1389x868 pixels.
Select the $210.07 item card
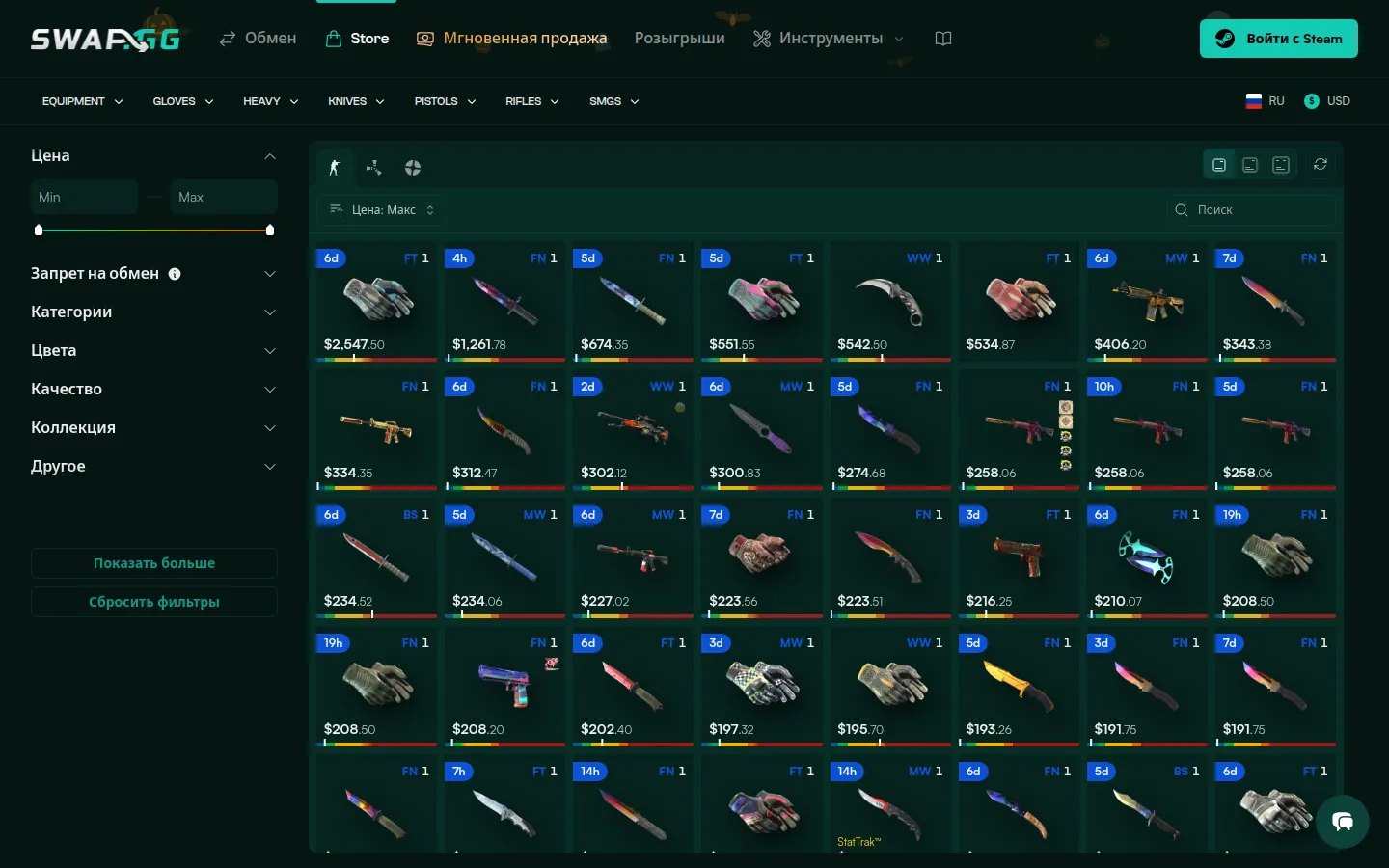(x=1147, y=559)
